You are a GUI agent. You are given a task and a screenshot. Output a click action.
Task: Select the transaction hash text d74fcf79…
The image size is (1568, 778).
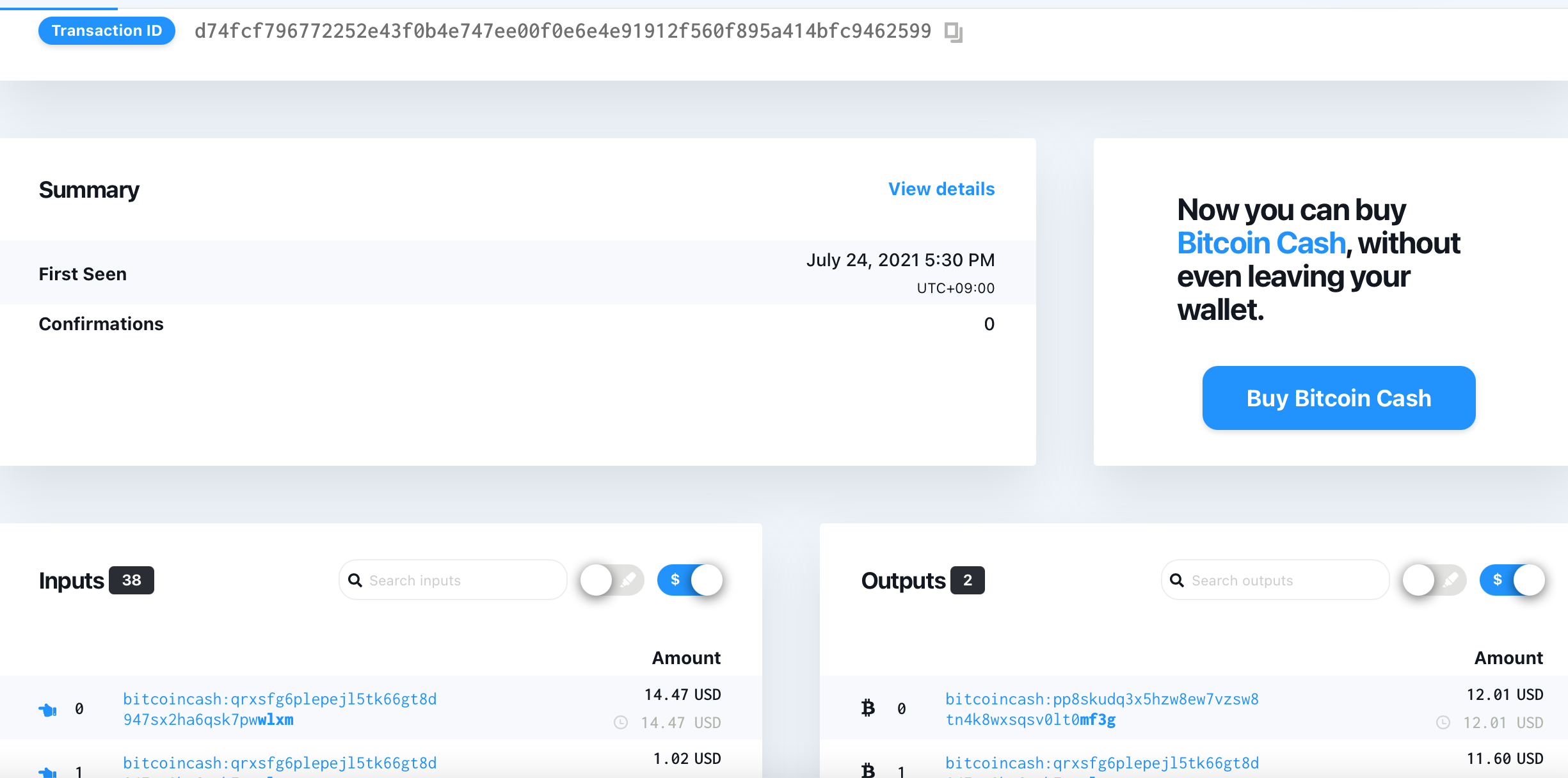click(563, 31)
